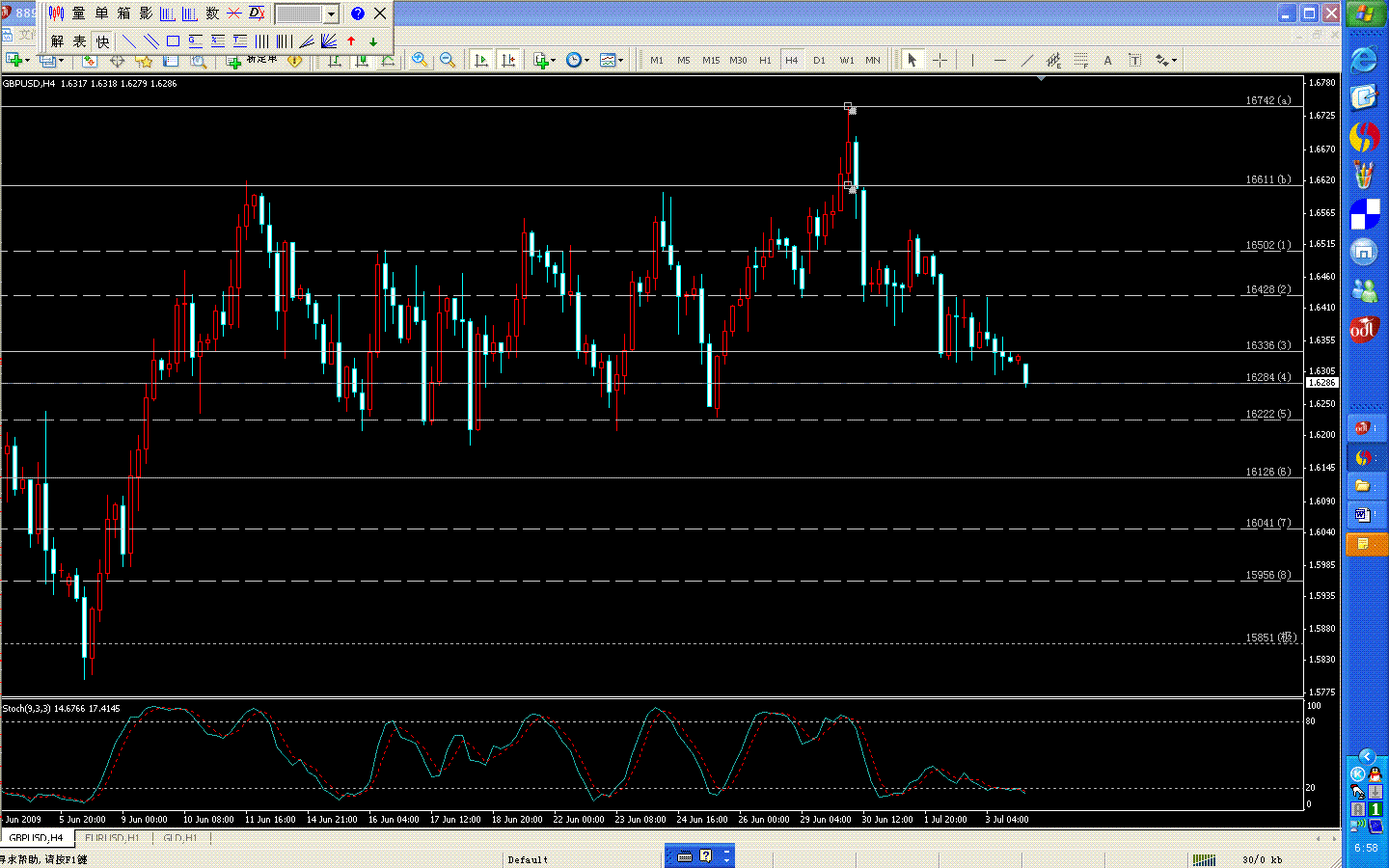Select the crosshair tool

940,60
